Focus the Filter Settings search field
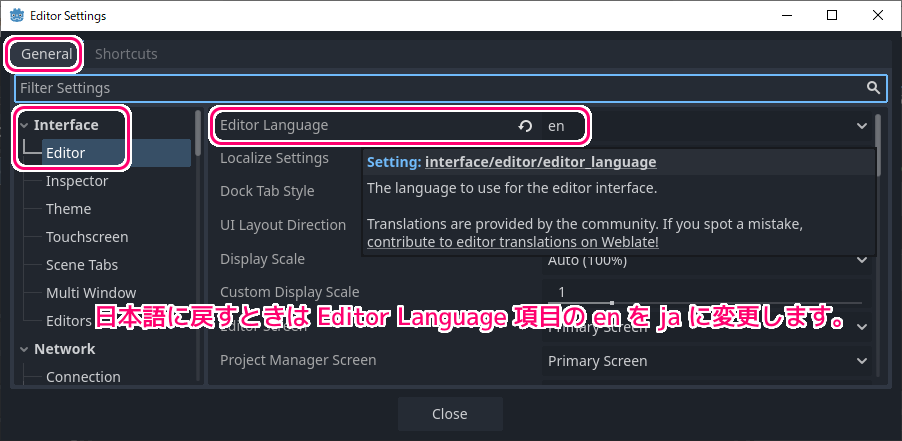Screen dimensions: 902x441 click(451, 88)
